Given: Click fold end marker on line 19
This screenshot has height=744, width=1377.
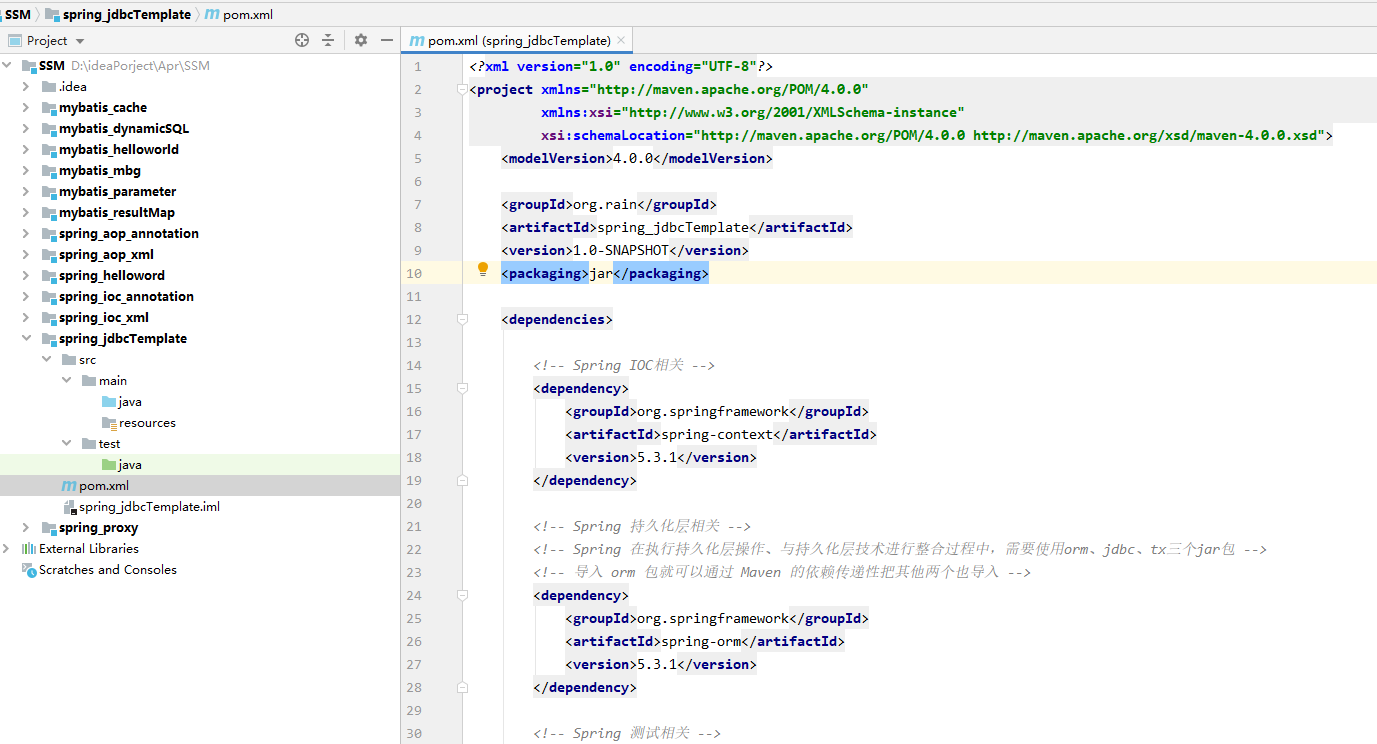Looking at the screenshot, I should point(462,480).
